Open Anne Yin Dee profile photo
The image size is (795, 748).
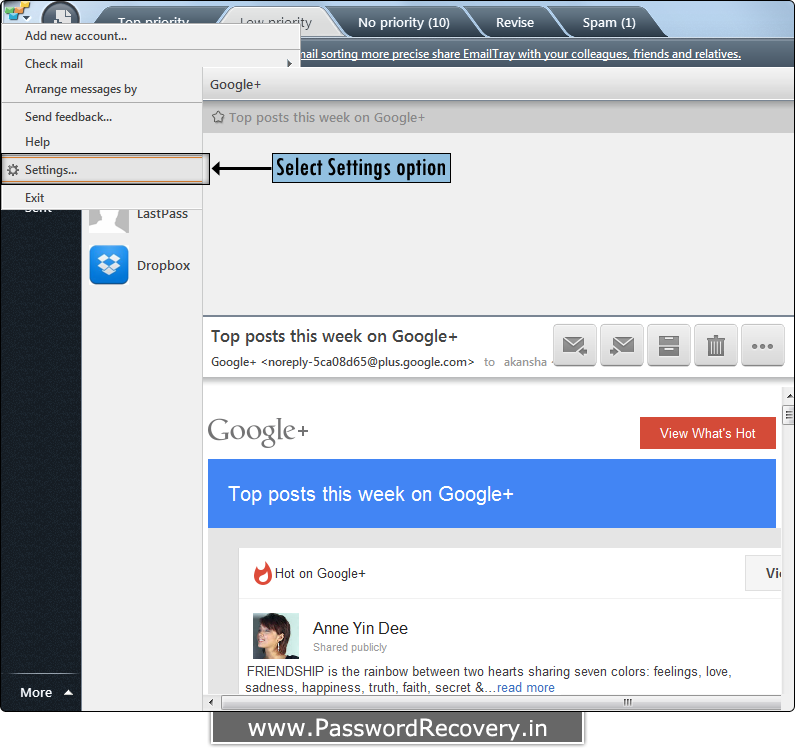point(276,636)
